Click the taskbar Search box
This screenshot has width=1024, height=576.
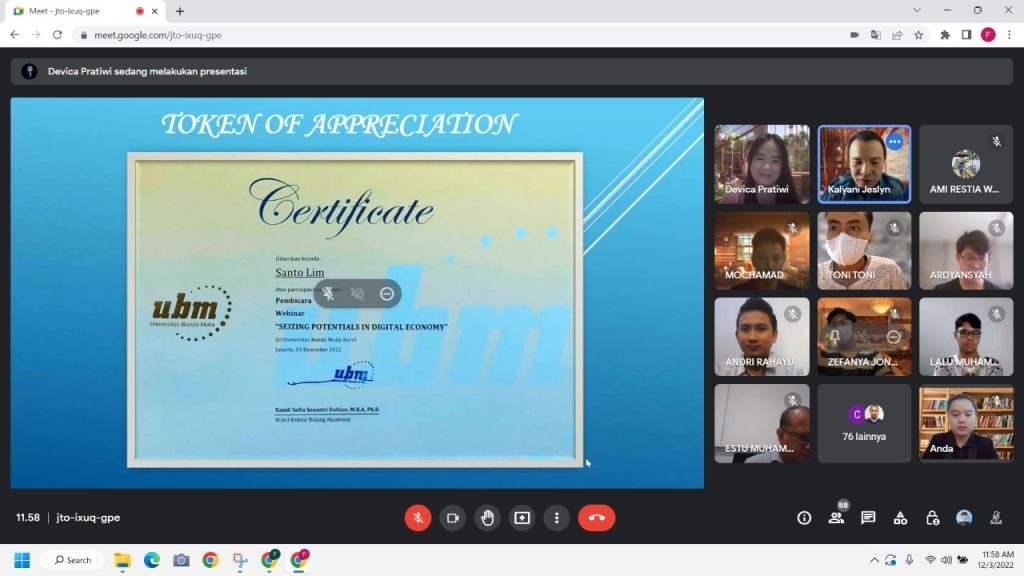tap(72, 560)
